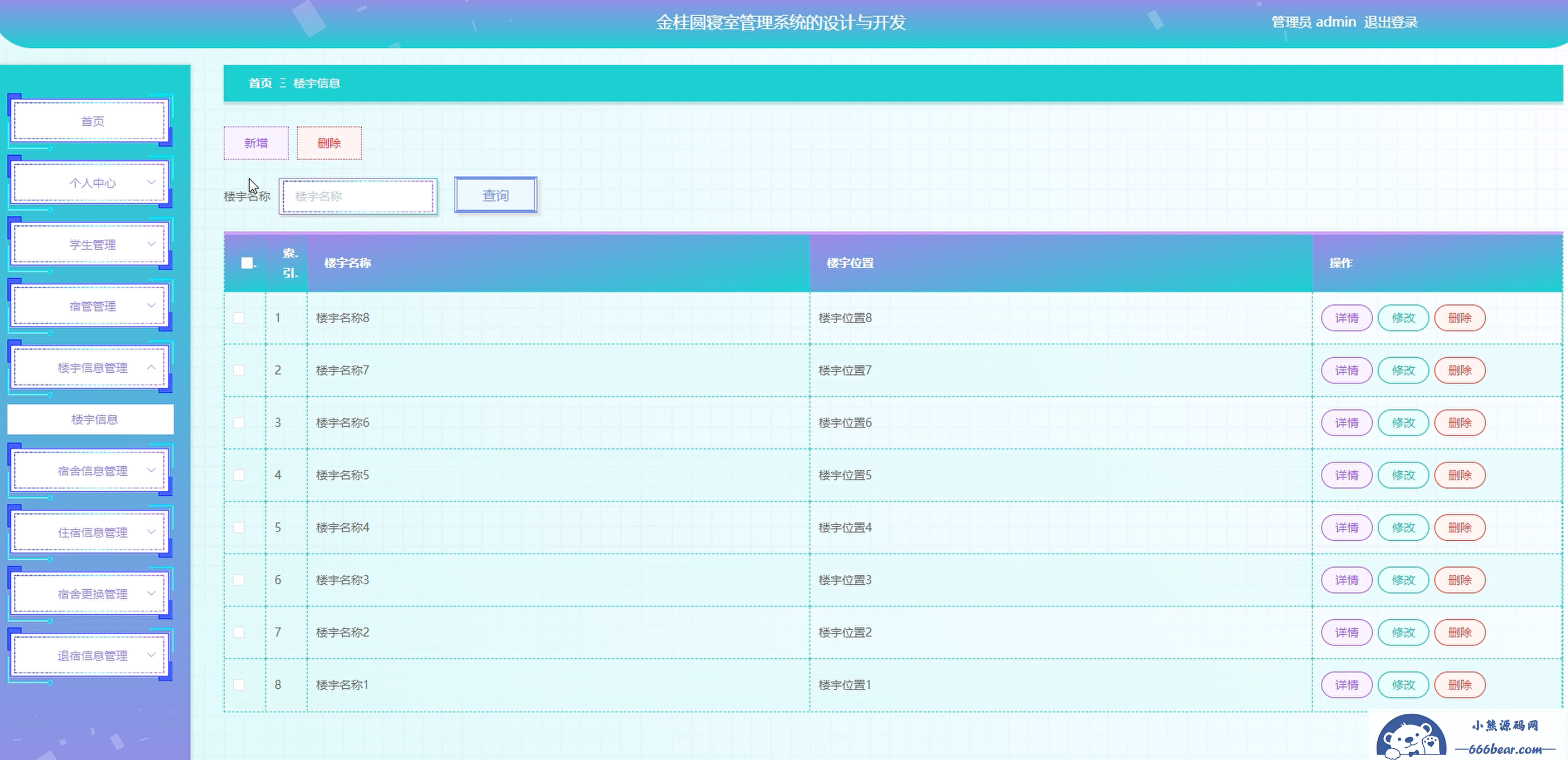The image size is (1568, 760).
Task: Expand the 学生管理 menu chevron
Action: (x=151, y=244)
